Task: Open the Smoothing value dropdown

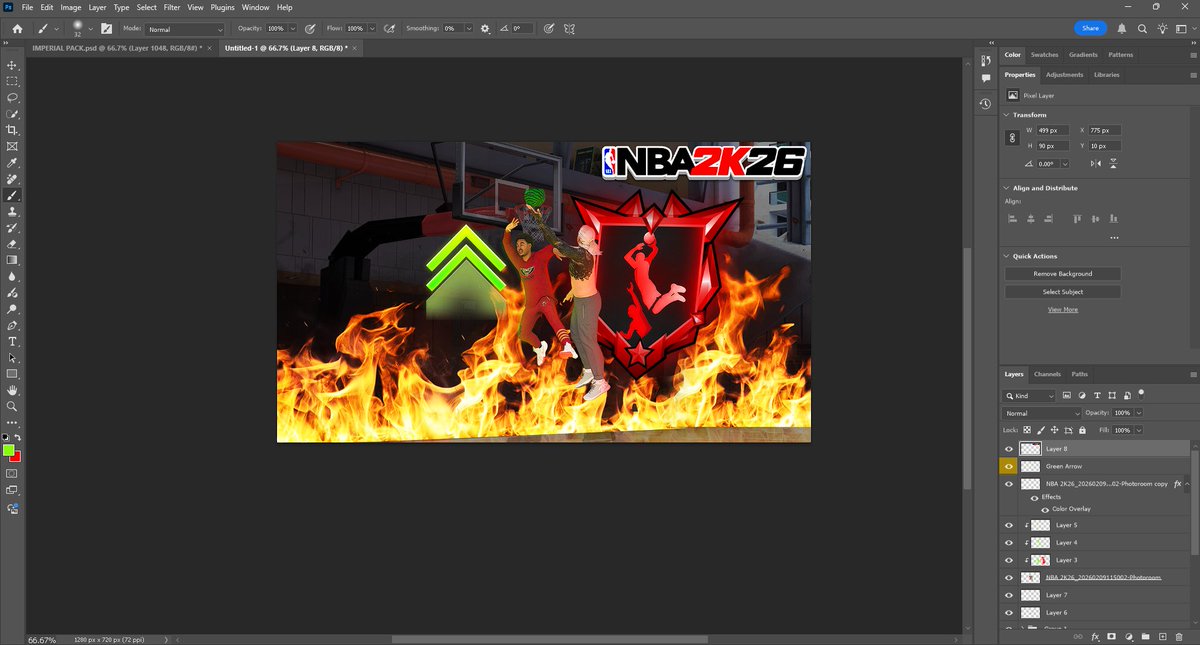Action: click(467, 29)
